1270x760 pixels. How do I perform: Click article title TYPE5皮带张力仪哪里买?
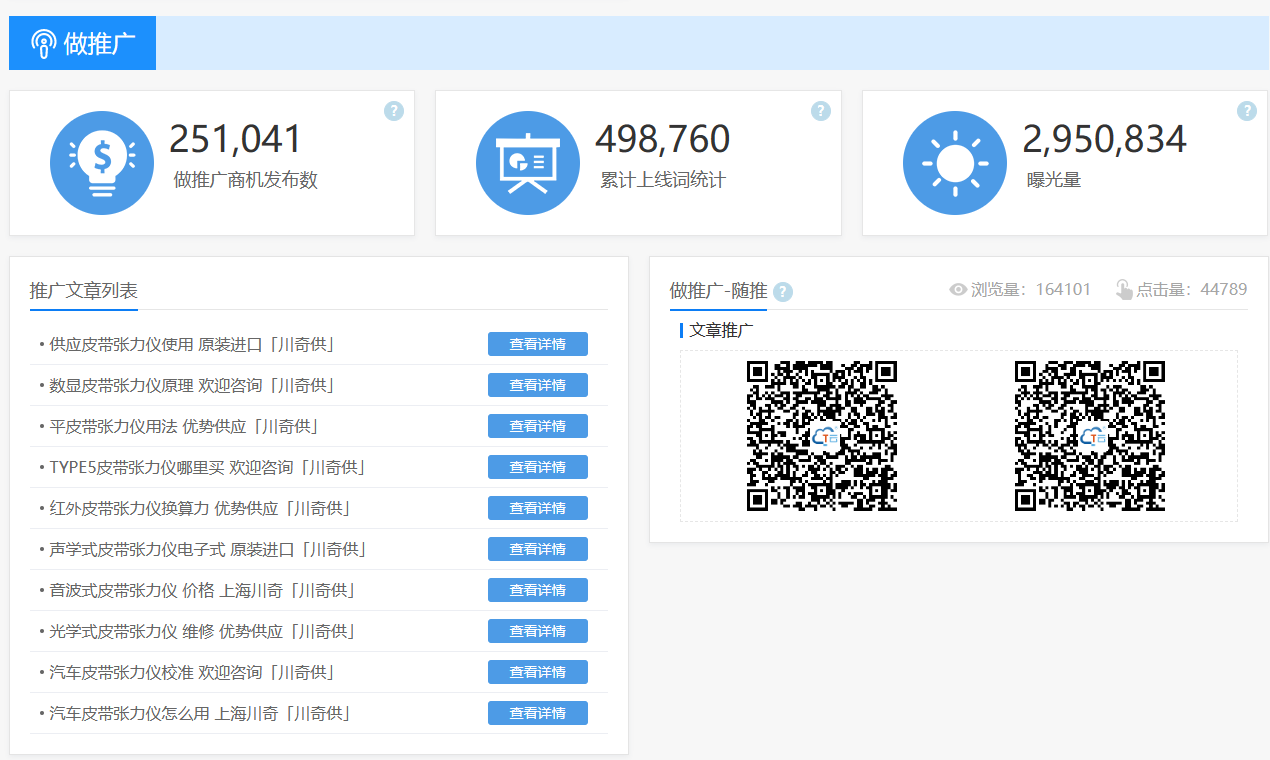(208, 467)
